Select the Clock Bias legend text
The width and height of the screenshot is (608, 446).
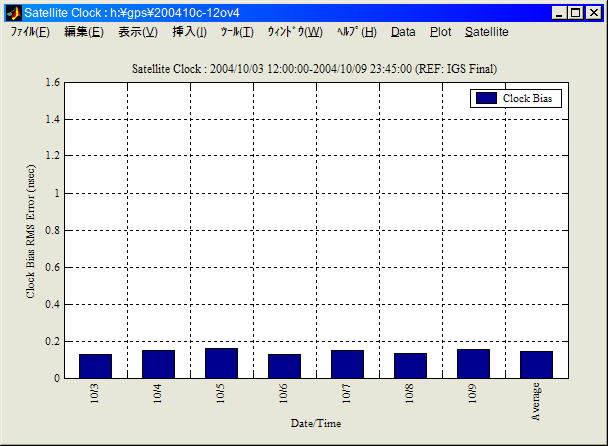pyautogui.click(x=529, y=98)
